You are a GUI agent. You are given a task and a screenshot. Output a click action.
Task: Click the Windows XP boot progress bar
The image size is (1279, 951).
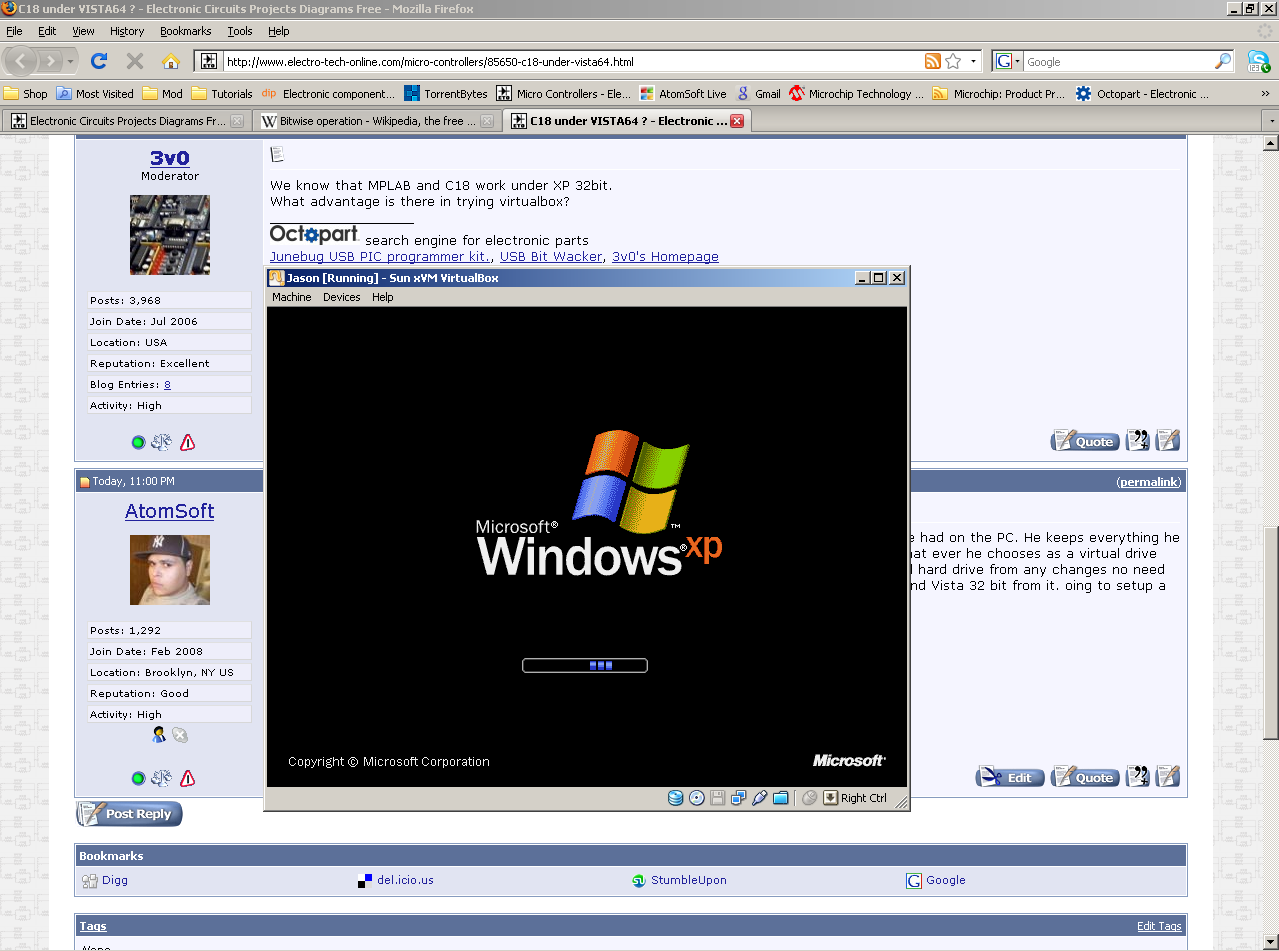pos(585,665)
